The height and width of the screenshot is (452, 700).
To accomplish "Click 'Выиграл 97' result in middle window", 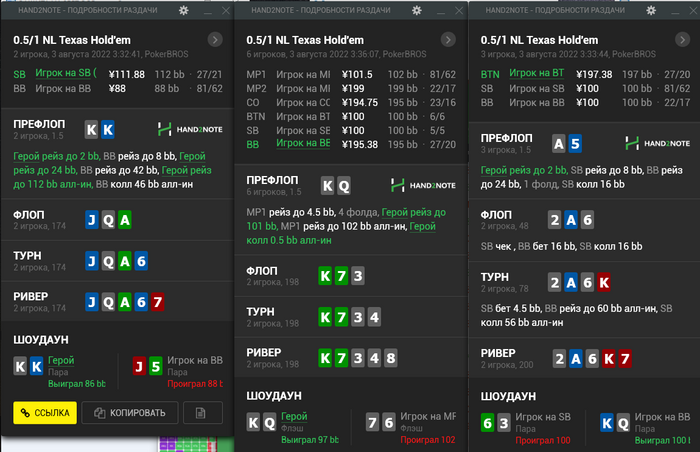I will [x=310, y=440].
